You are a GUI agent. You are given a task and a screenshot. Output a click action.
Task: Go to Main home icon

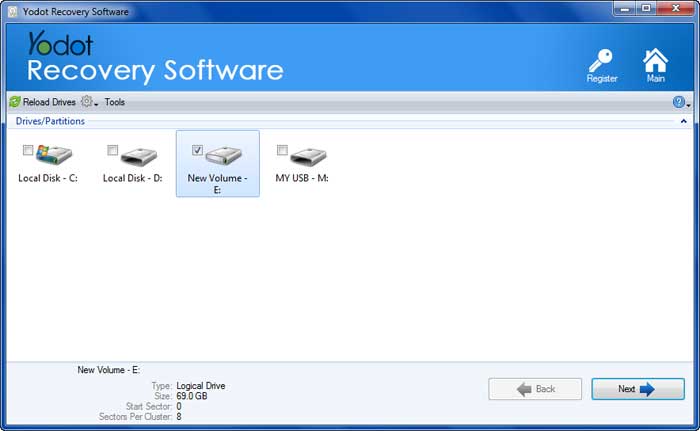coord(655,60)
